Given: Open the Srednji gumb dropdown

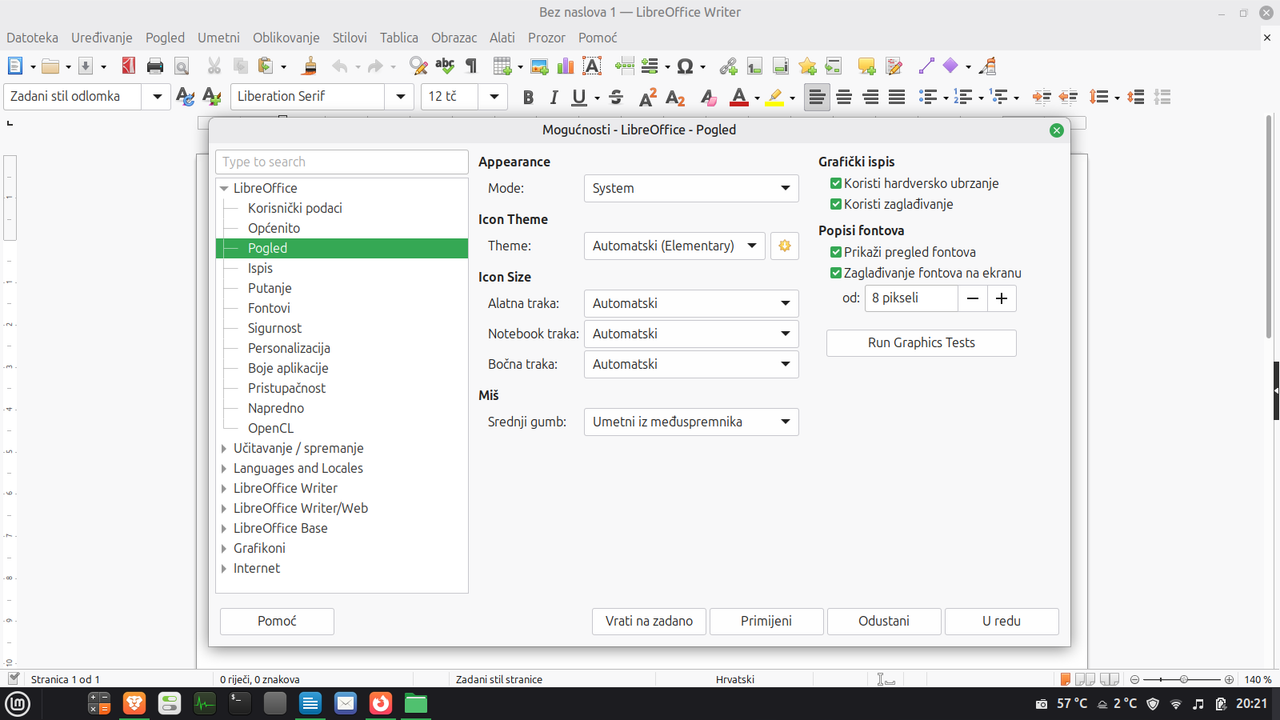Looking at the screenshot, I should (691, 422).
